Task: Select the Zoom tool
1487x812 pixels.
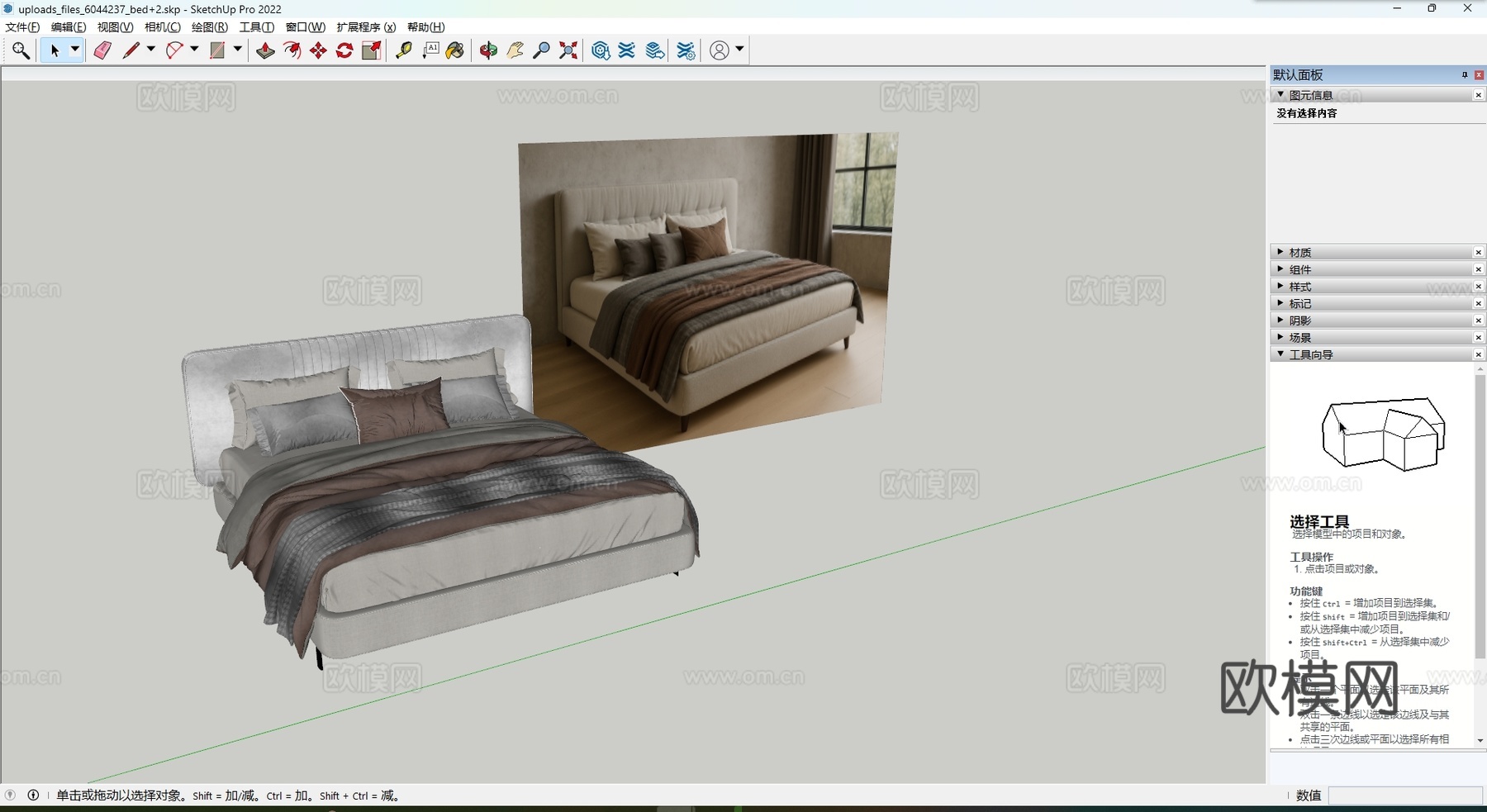Action: 541,50
